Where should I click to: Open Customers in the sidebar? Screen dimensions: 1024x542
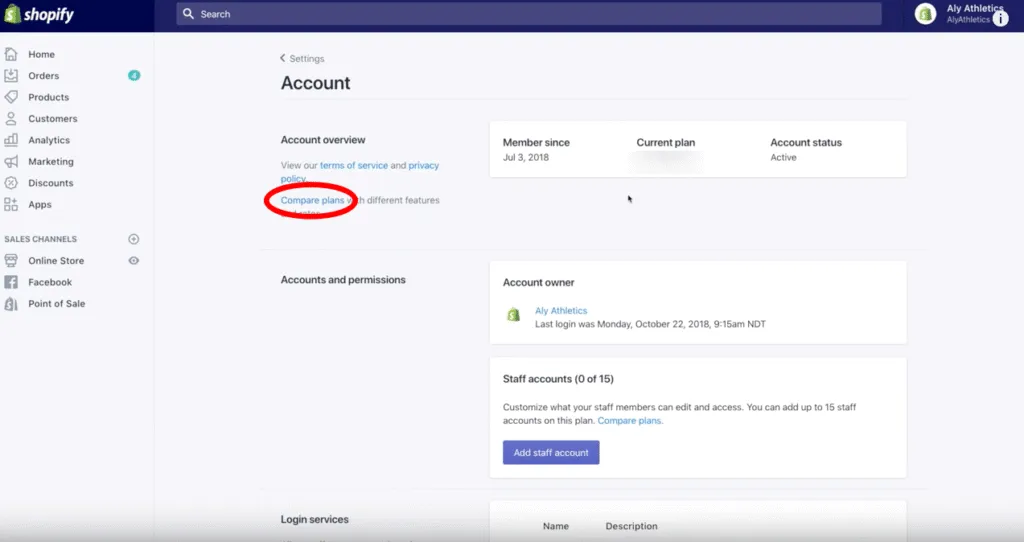coord(53,119)
